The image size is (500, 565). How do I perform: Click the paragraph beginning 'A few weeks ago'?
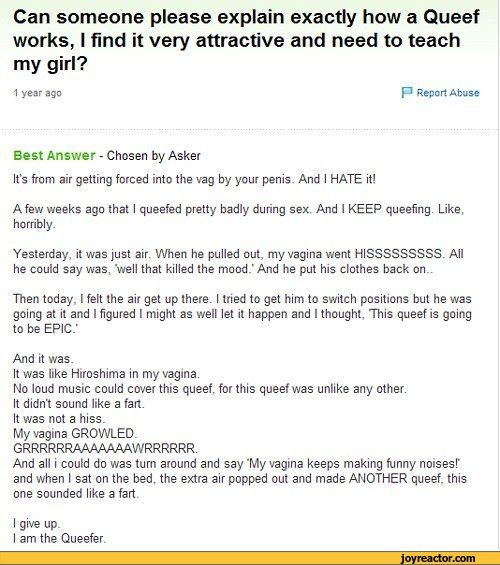[238, 216]
